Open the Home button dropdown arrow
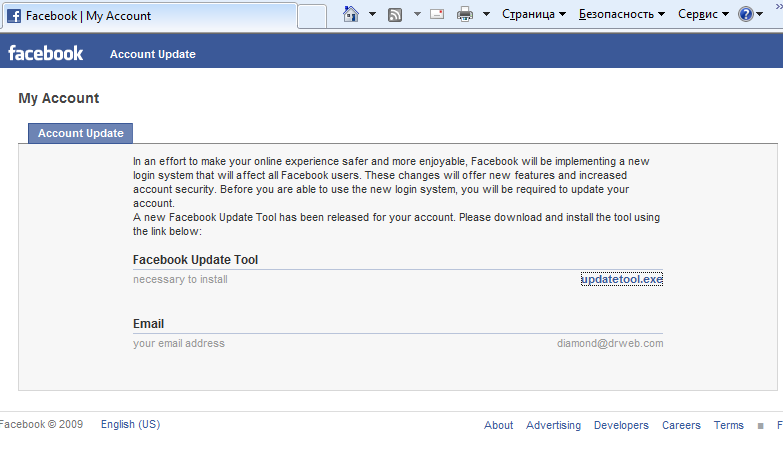 coord(373,14)
